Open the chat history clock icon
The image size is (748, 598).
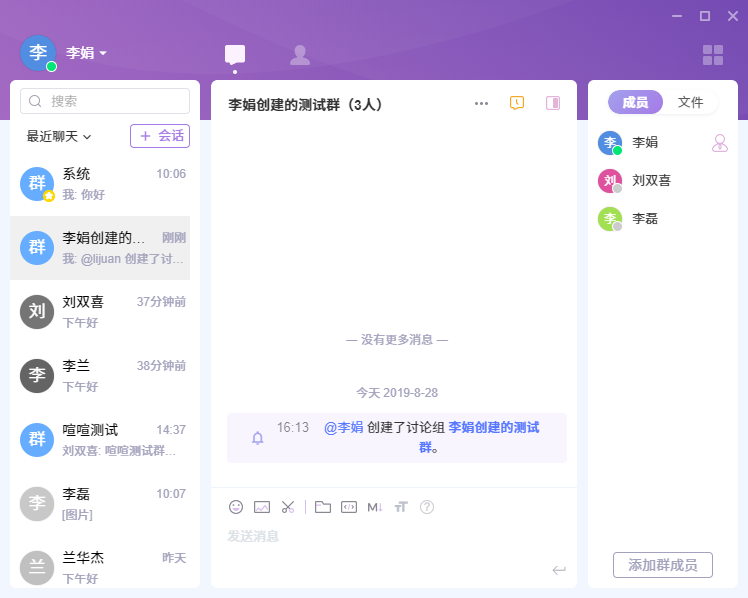click(x=517, y=103)
